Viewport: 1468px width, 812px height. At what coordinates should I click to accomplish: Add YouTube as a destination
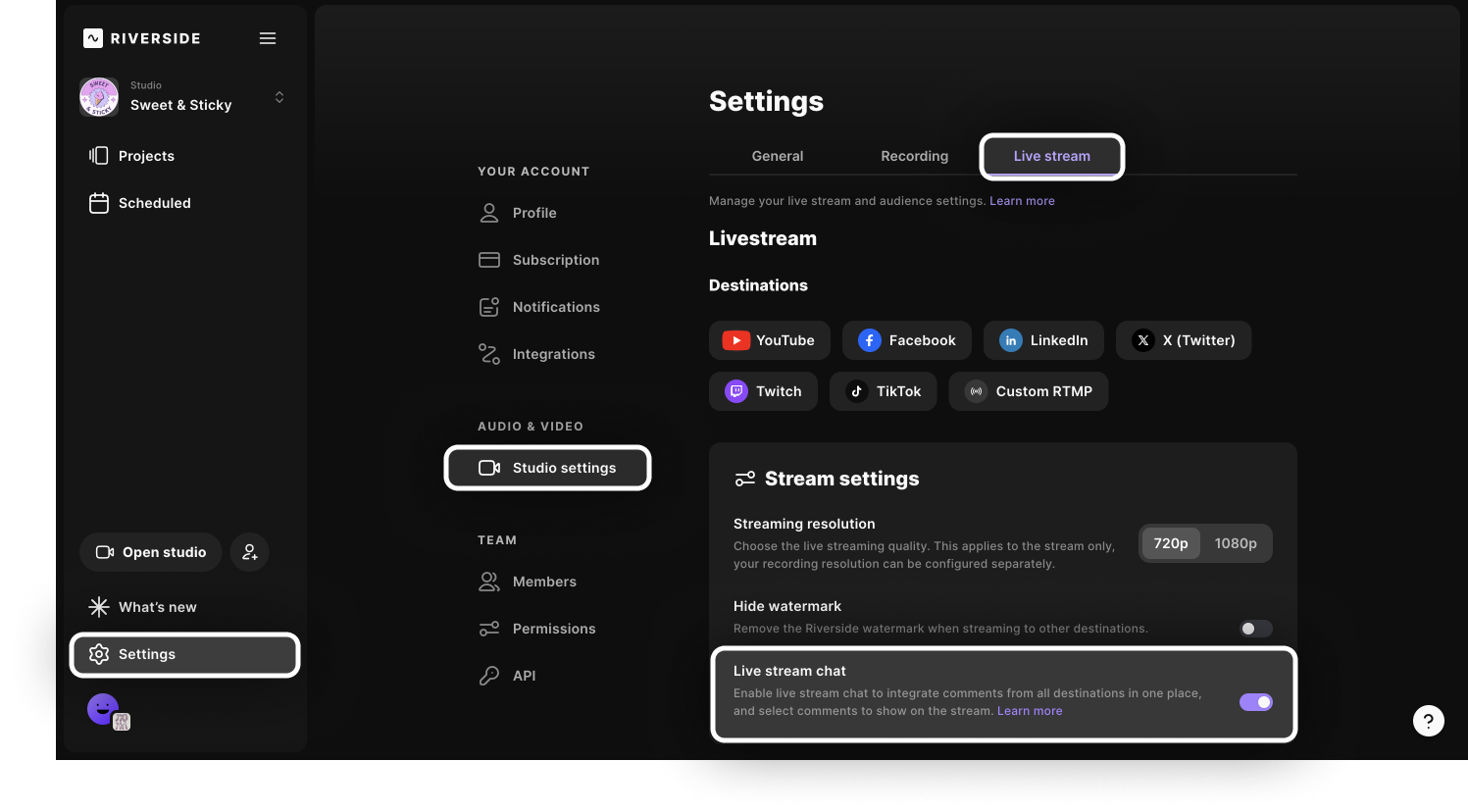point(770,340)
